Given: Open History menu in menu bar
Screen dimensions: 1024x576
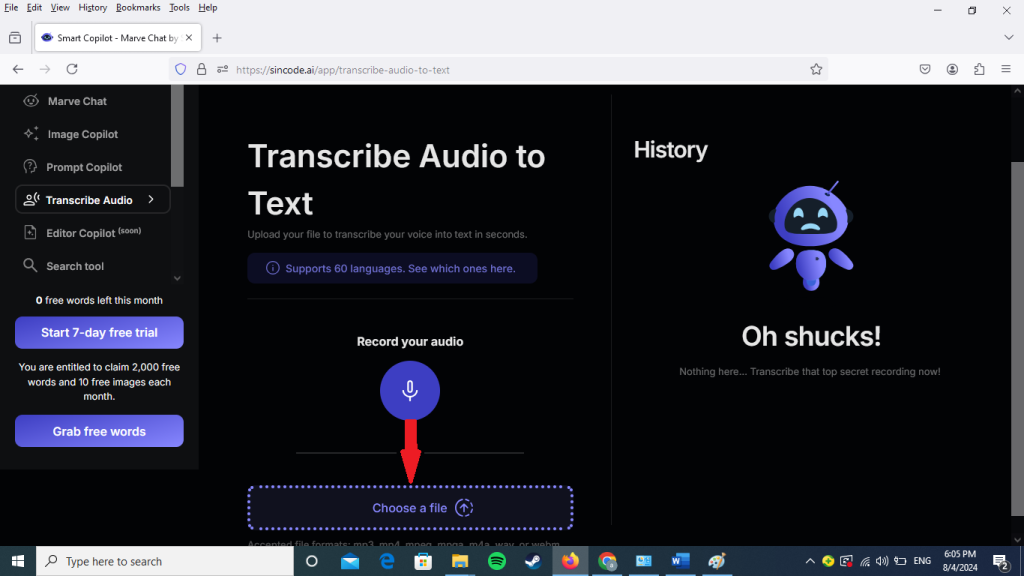Looking at the screenshot, I should point(93,8).
